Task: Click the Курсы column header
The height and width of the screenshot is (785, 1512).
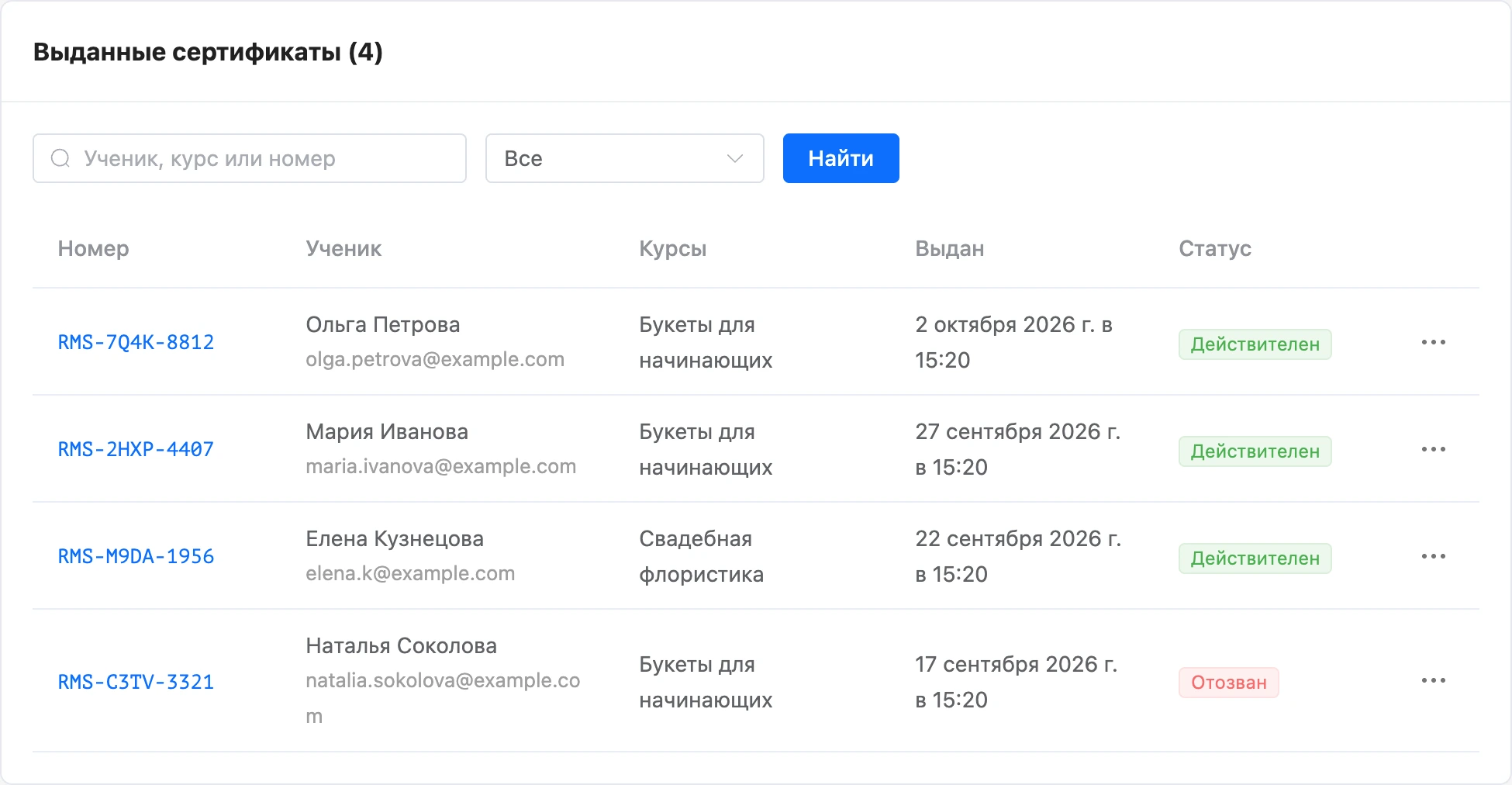Action: [x=673, y=248]
